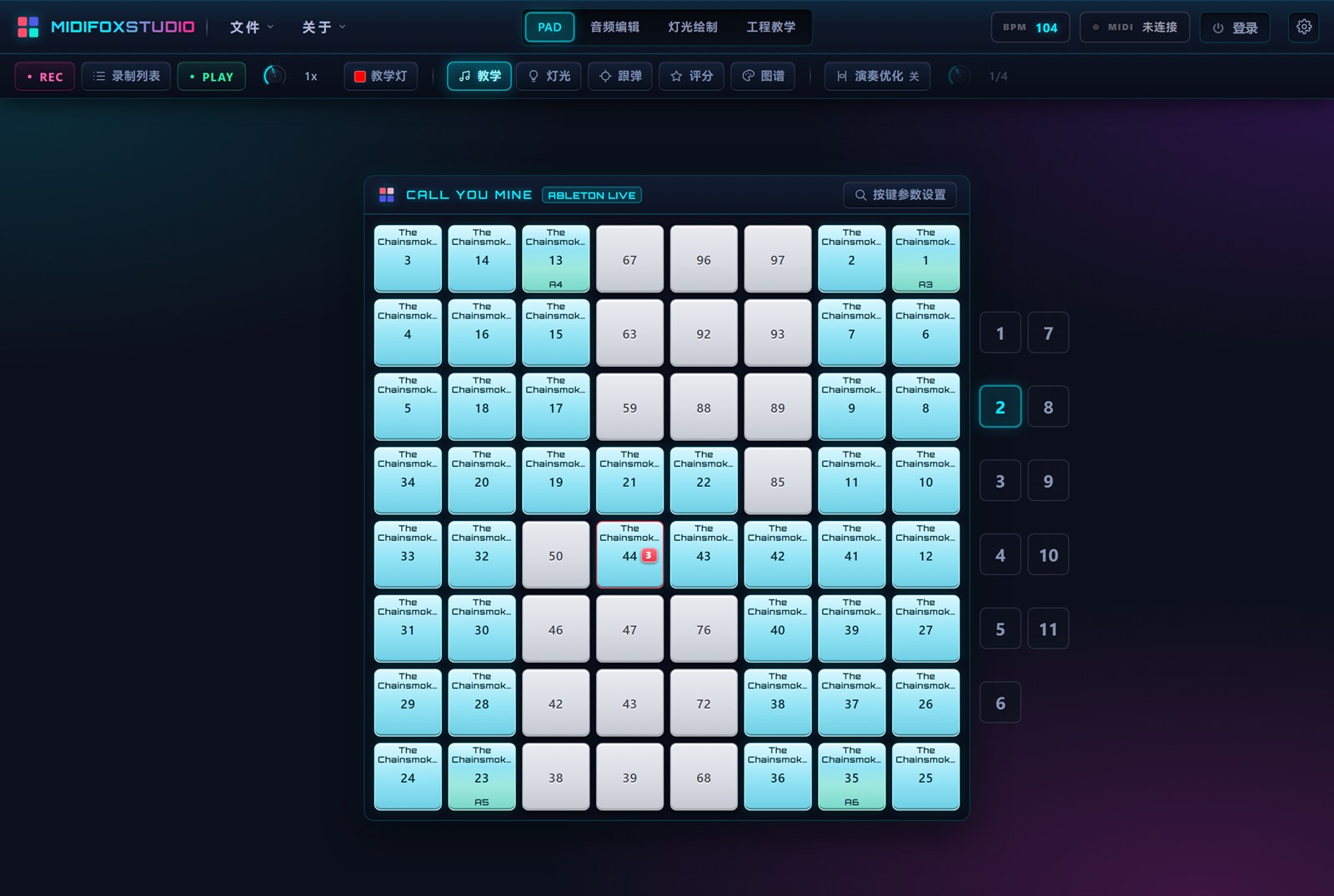Click the MIDI 未连接 status button
The image size is (1334, 896).
(x=1135, y=28)
